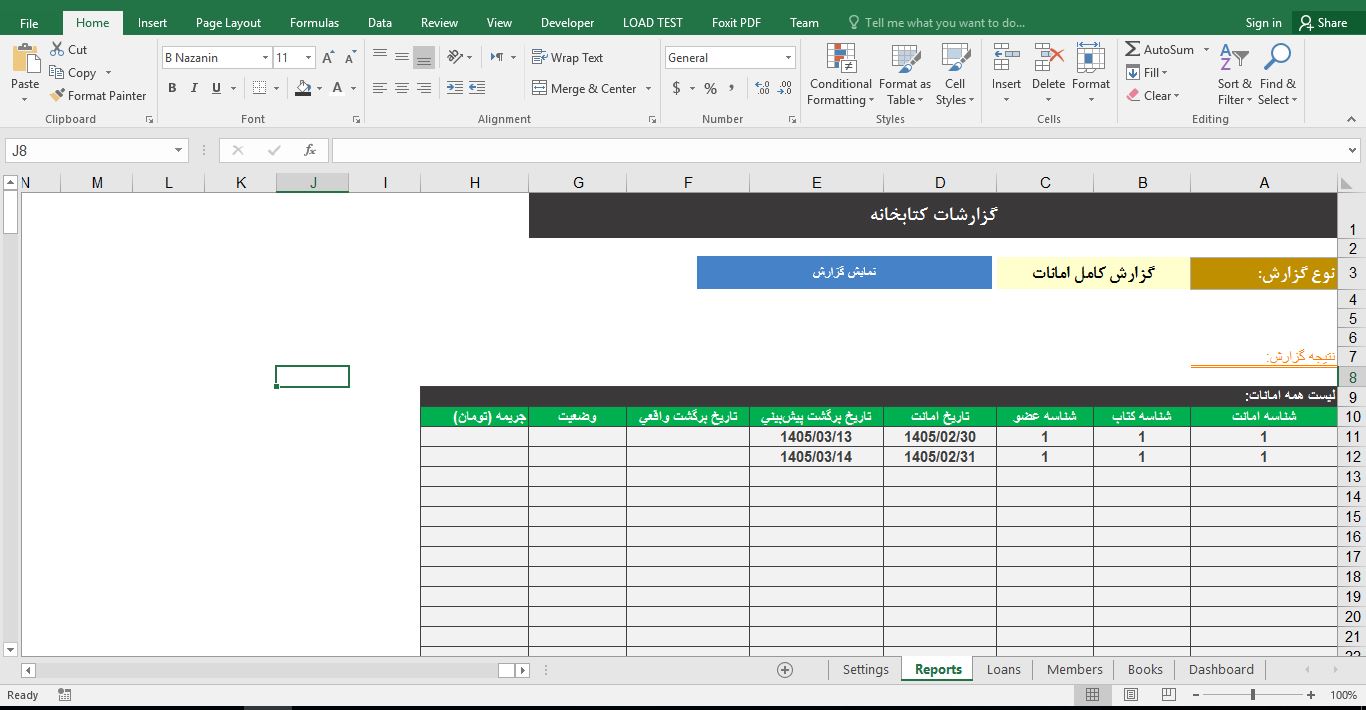The width and height of the screenshot is (1366, 710).
Task: Switch to the Page Layout tab
Action: pos(228,22)
